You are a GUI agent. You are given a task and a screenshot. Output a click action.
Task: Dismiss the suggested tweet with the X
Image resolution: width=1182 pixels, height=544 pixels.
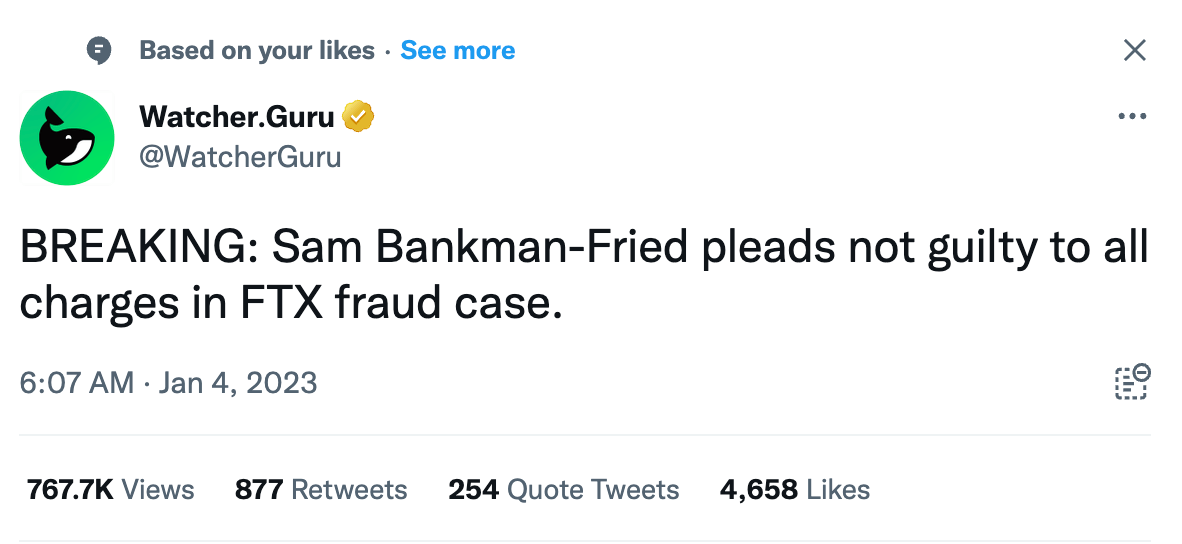[x=1134, y=50]
